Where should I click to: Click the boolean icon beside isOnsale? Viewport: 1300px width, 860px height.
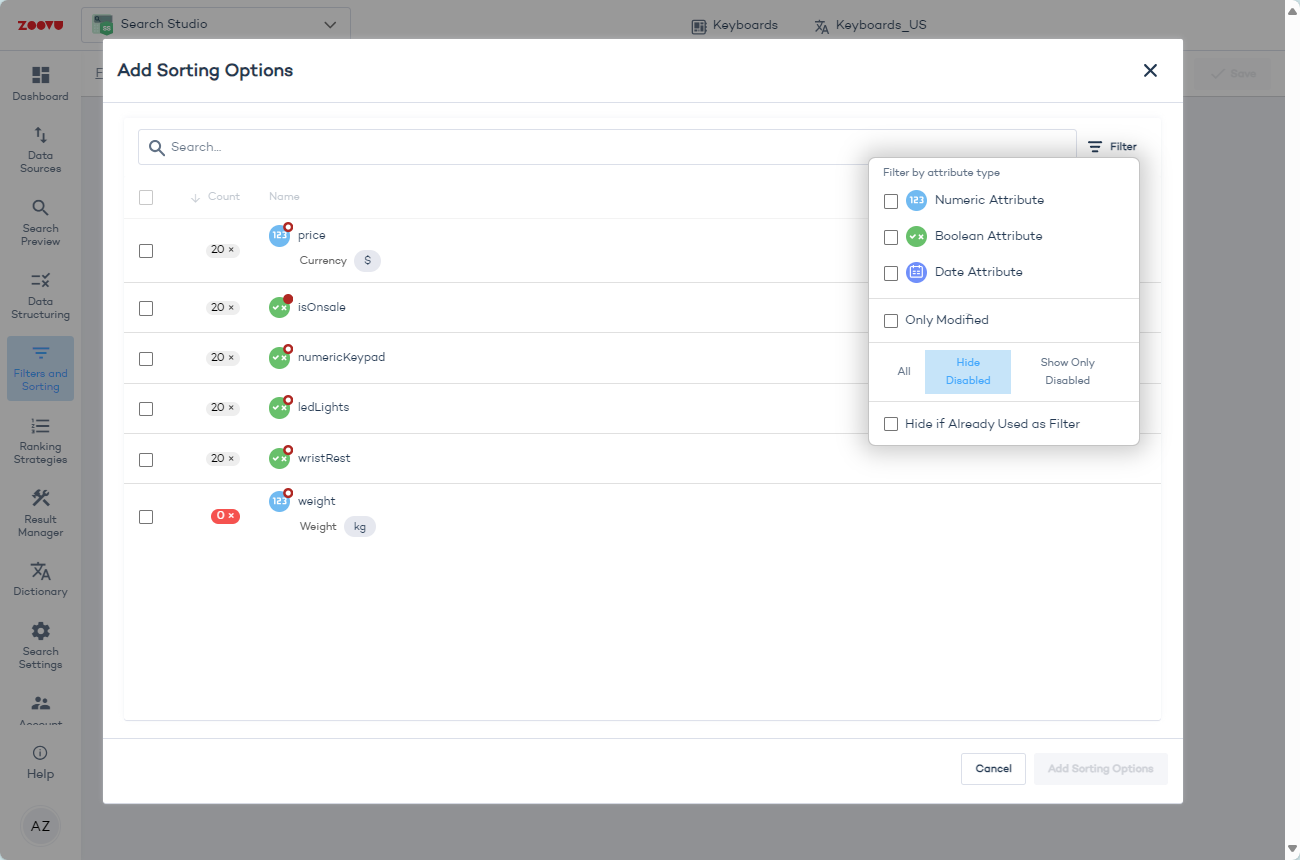coord(279,308)
